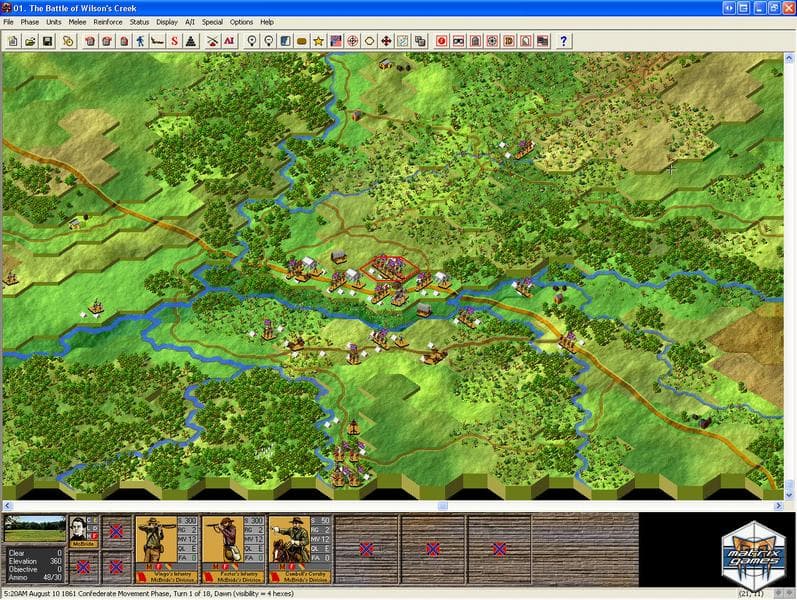
Task: Click the 'Elevation 360' terrain info line
Action: (x=35, y=561)
